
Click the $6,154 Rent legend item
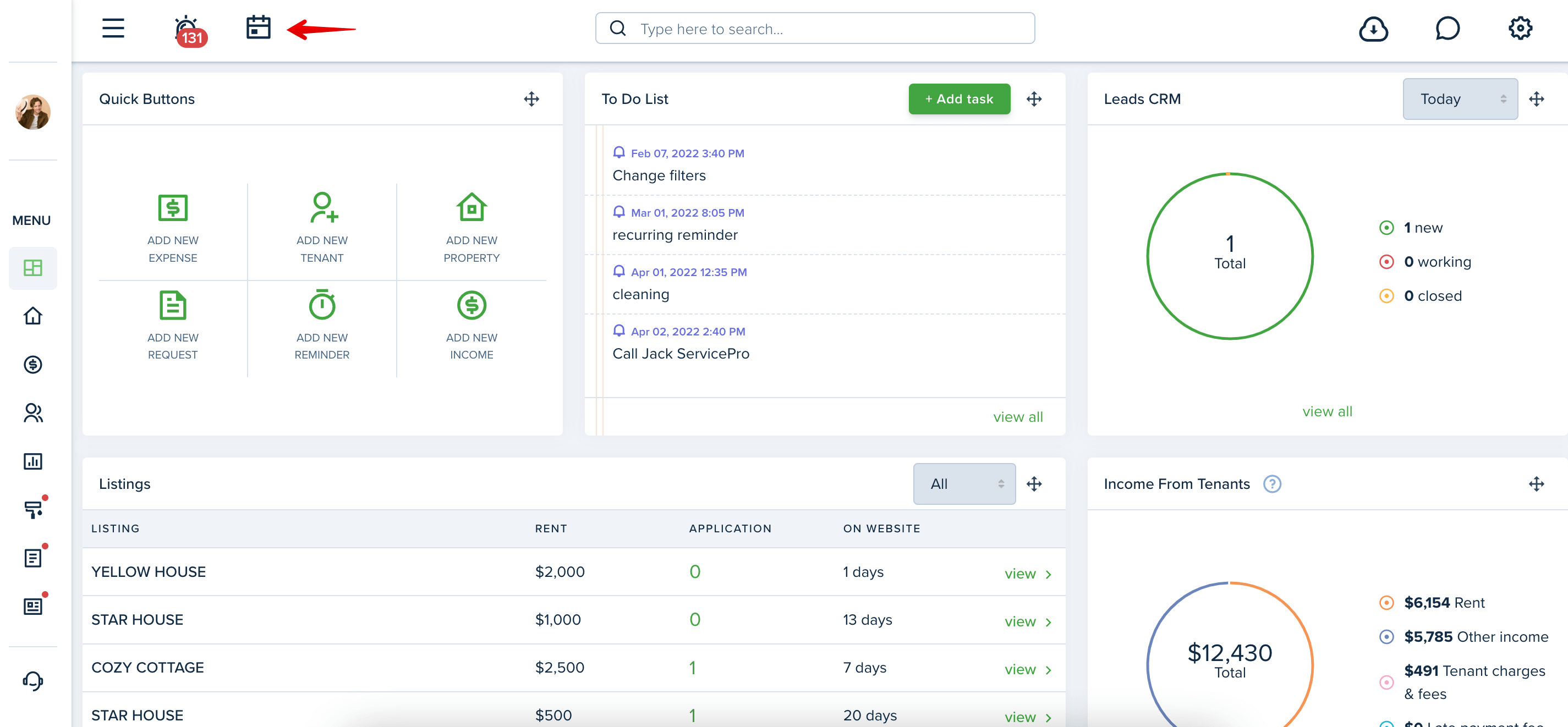pos(1431,603)
